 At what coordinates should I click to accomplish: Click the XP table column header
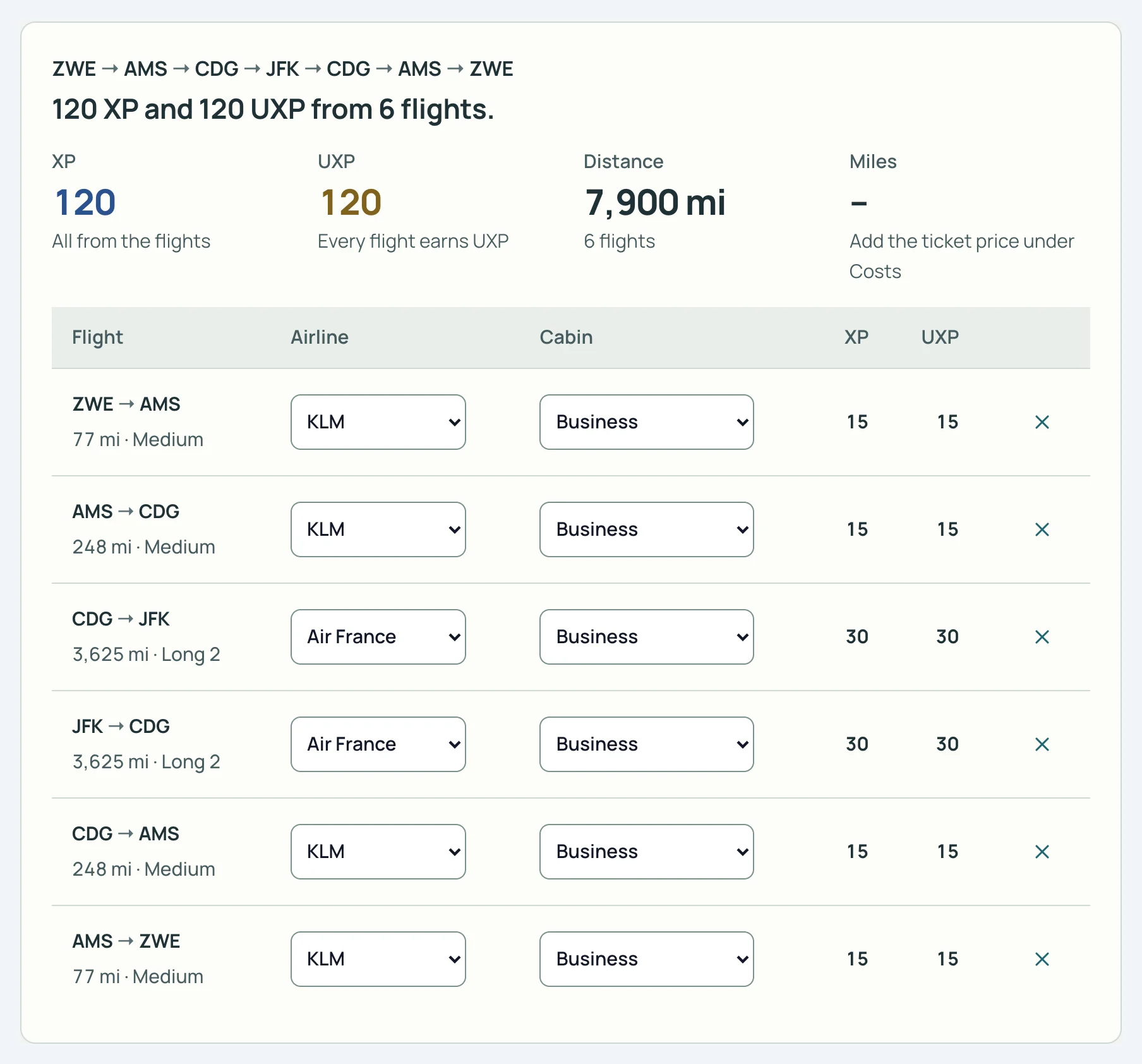856,337
